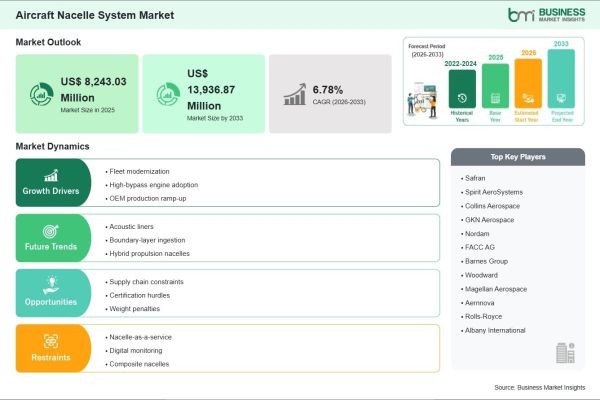600x400 pixels.
Task: Click Rolls-Royce in the key players list
Action: [482, 317]
